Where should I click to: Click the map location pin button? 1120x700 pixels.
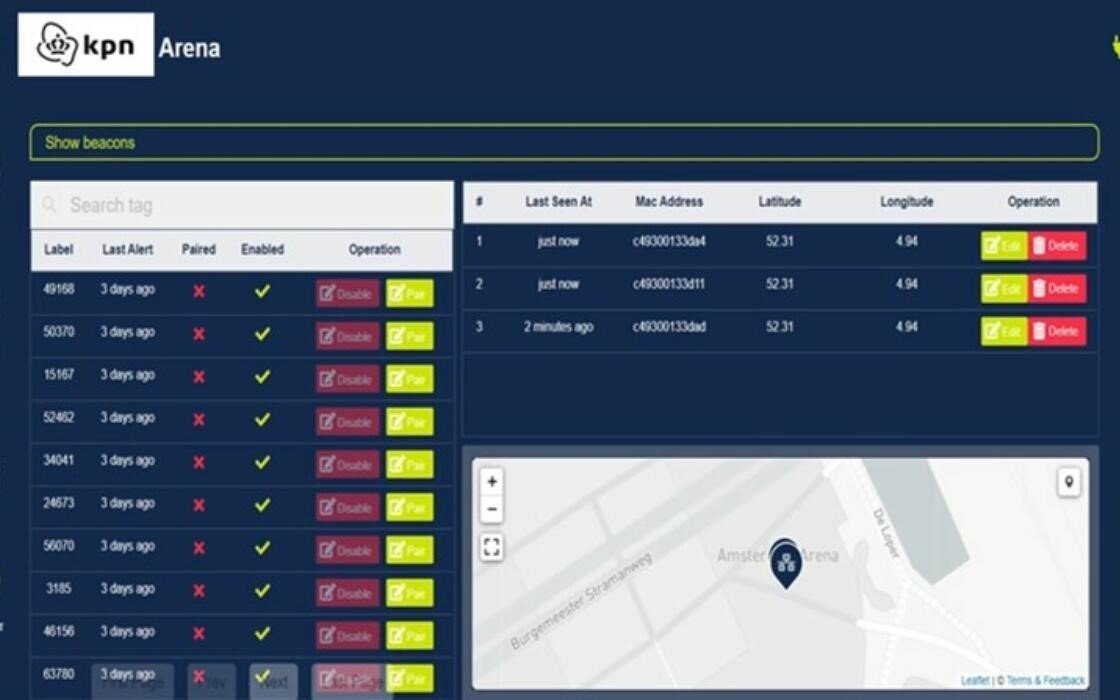[1069, 483]
